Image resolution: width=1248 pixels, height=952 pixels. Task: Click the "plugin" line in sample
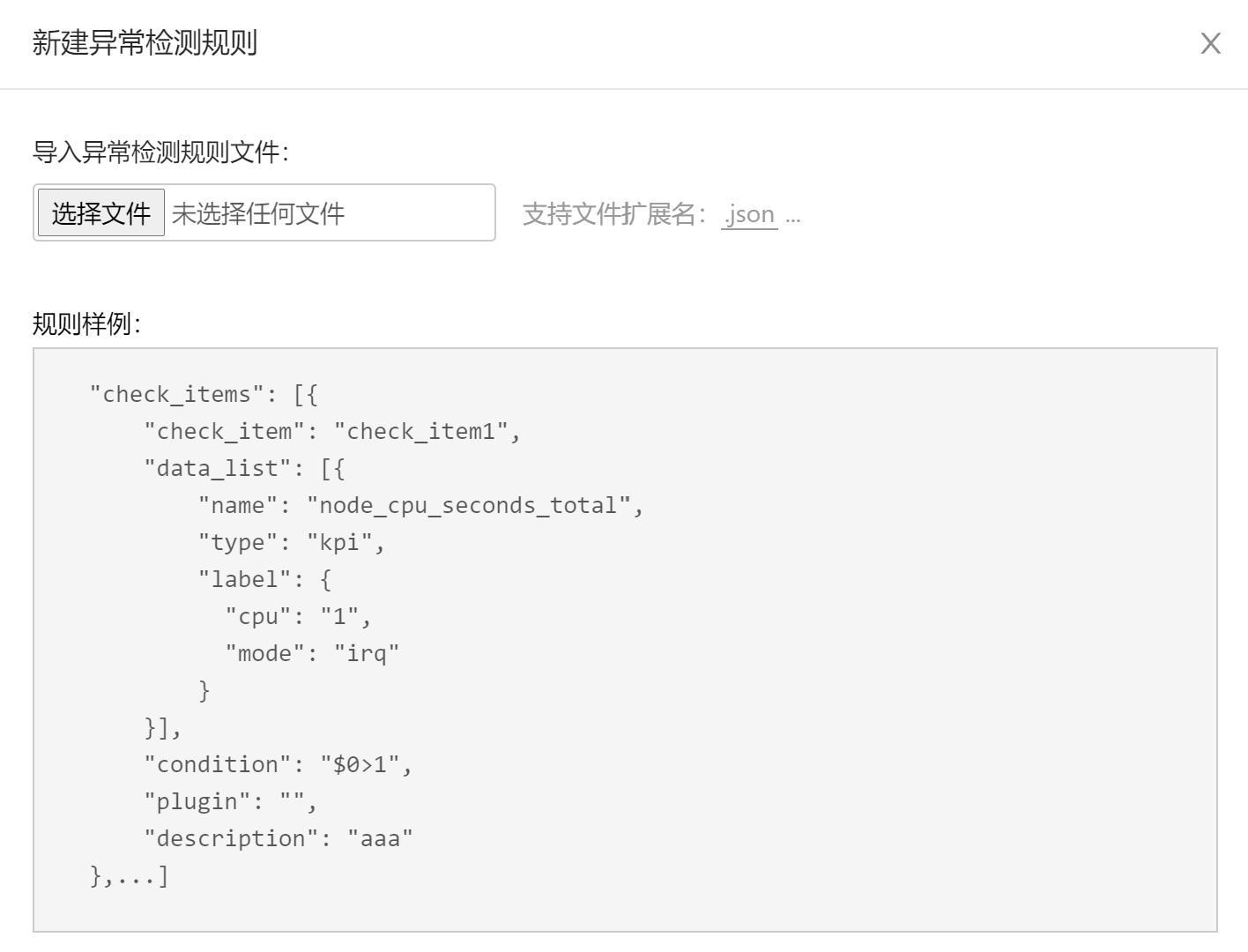pos(230,801)
